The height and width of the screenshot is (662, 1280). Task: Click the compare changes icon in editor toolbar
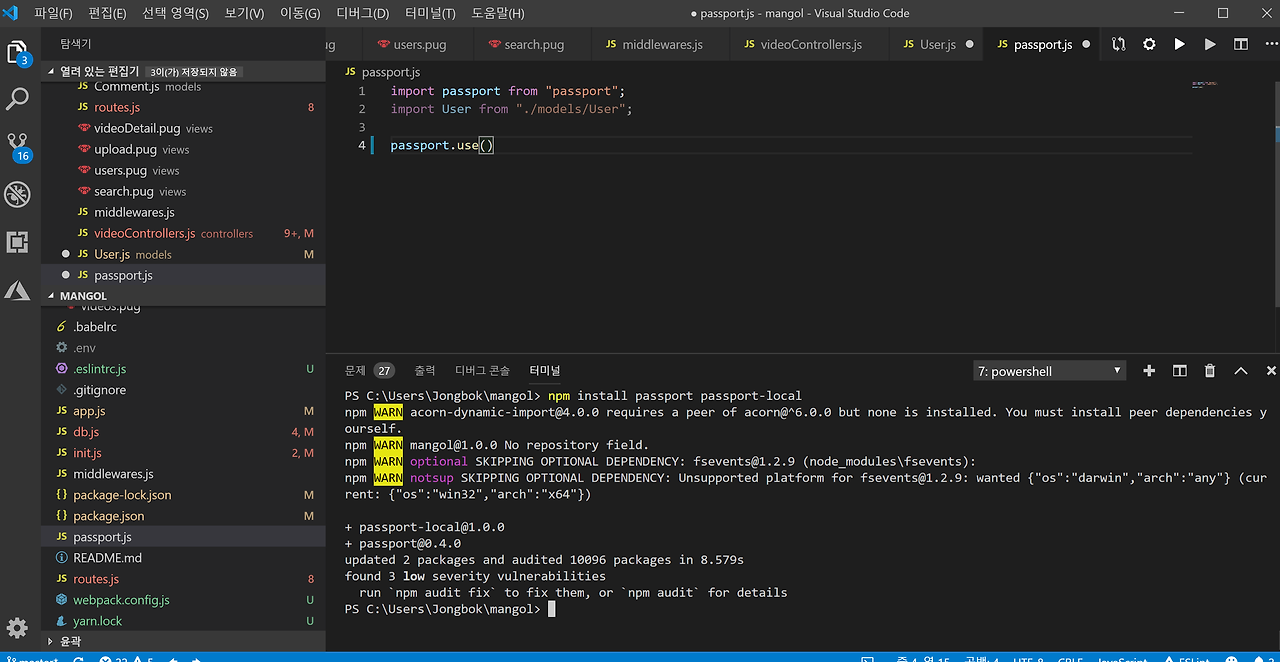1118,45
